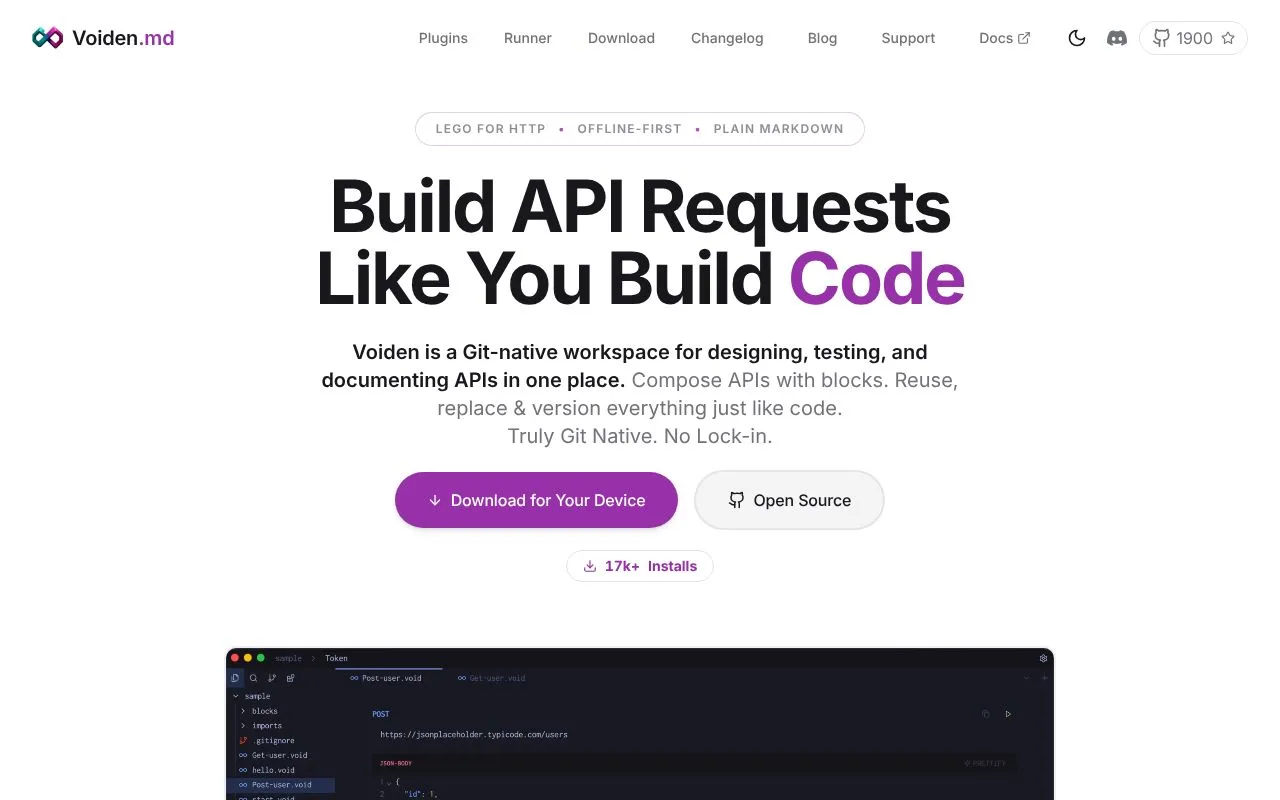Select the files explorer icon in app preview

coord(236,678)
